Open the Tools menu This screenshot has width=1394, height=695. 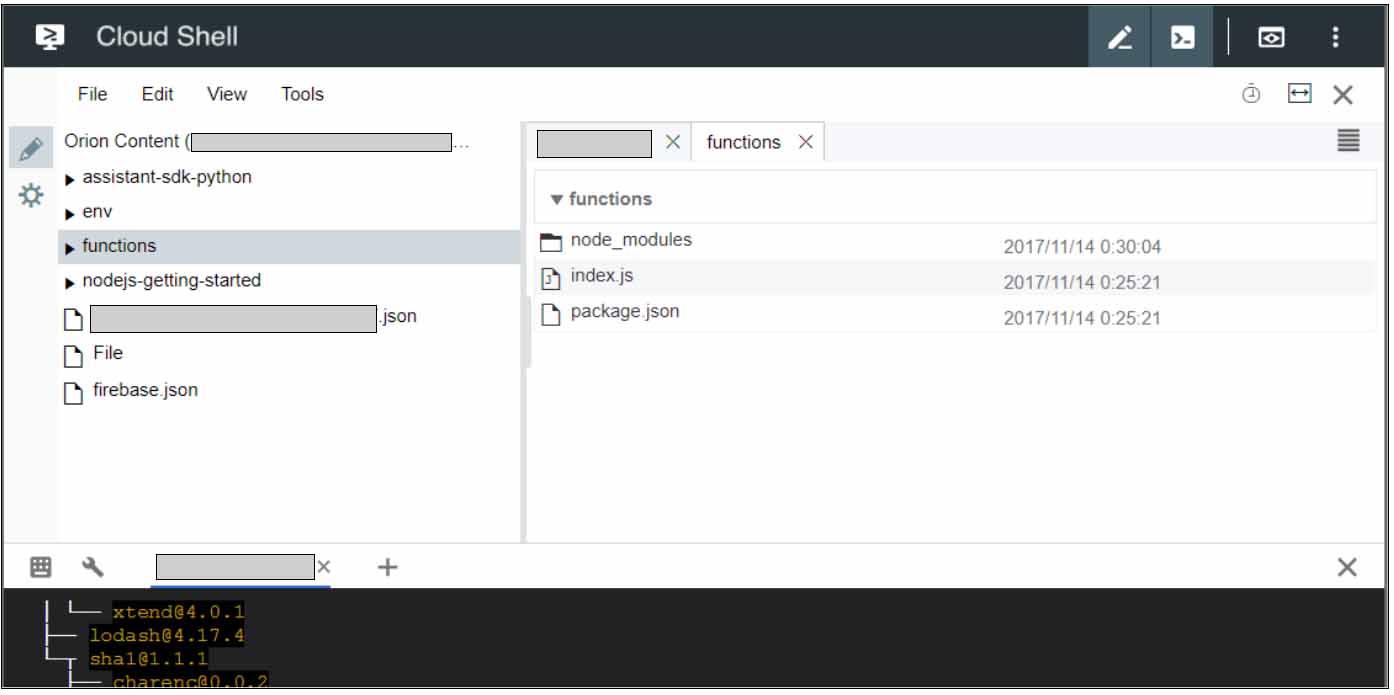tap(302, 94)
